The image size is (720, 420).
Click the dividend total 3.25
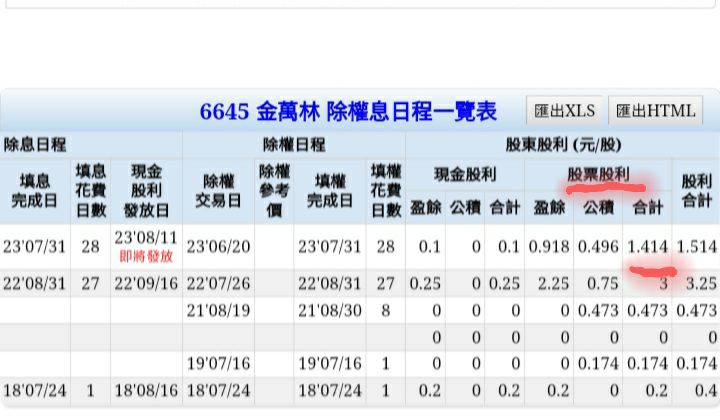click(x=701, y=284)
